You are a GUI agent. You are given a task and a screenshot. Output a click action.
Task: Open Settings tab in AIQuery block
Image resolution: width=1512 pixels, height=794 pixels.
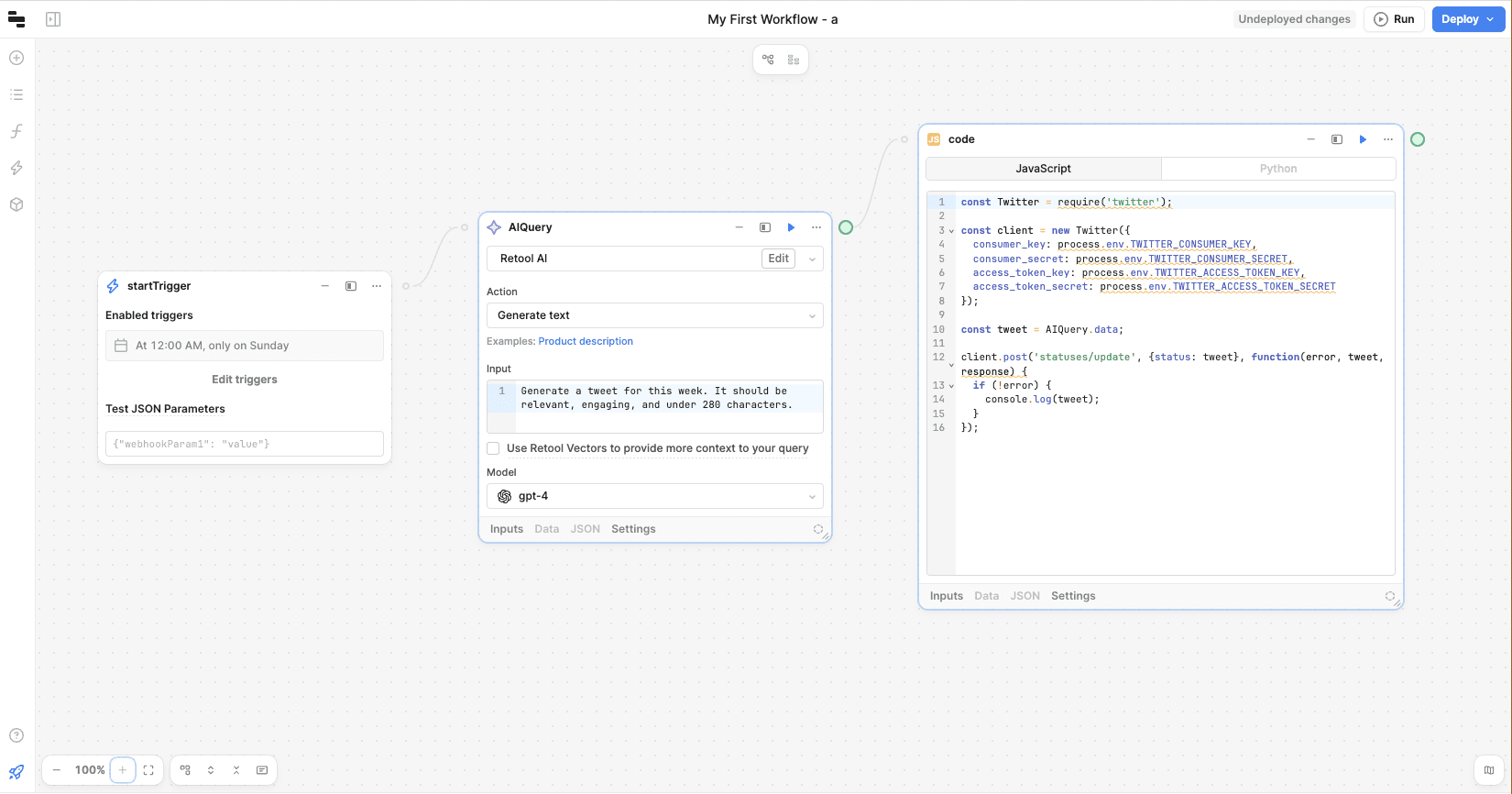point(633,529)
